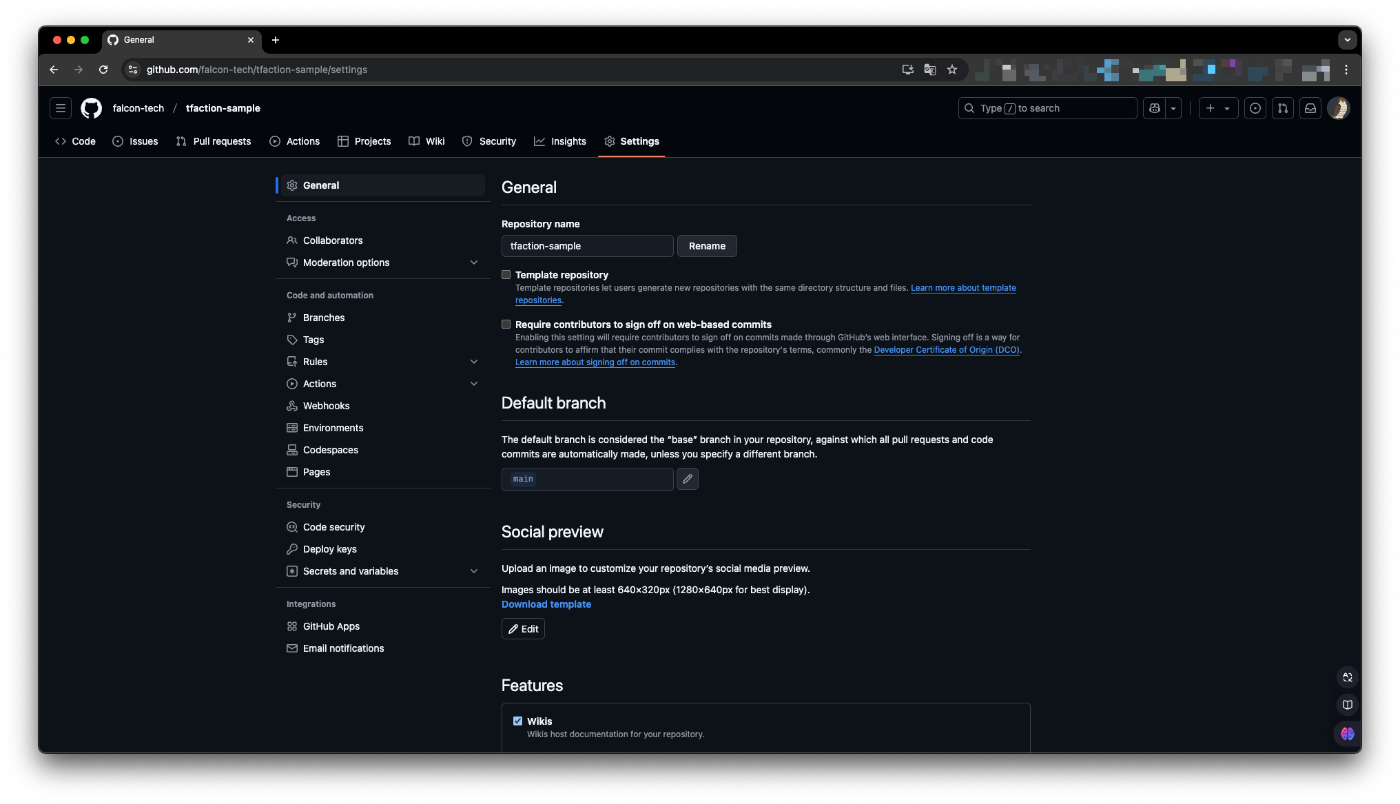
Task: Click the Download template link
Action: click(x=546, y=604)
